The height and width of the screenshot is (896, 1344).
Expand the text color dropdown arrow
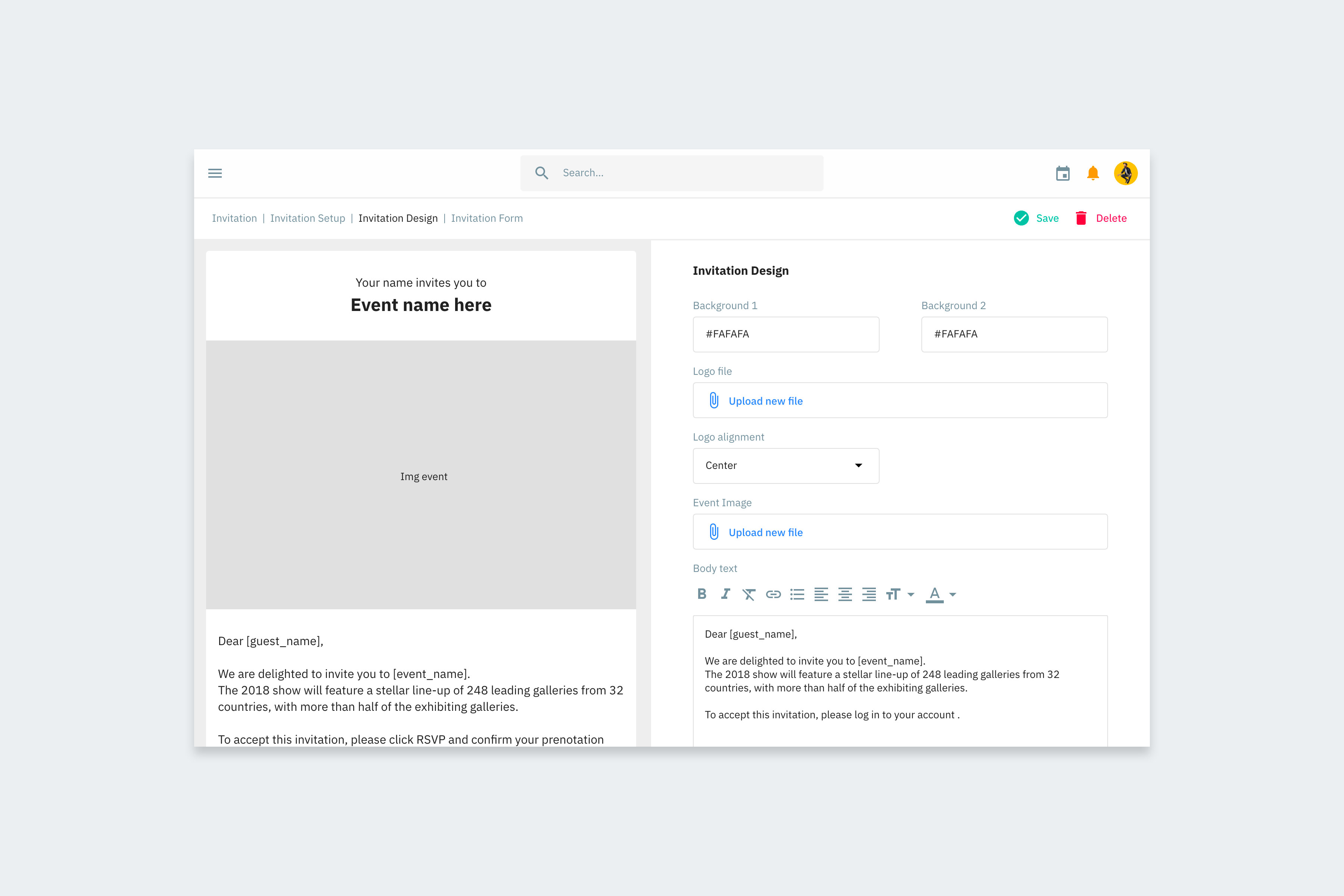click(953, 595)
